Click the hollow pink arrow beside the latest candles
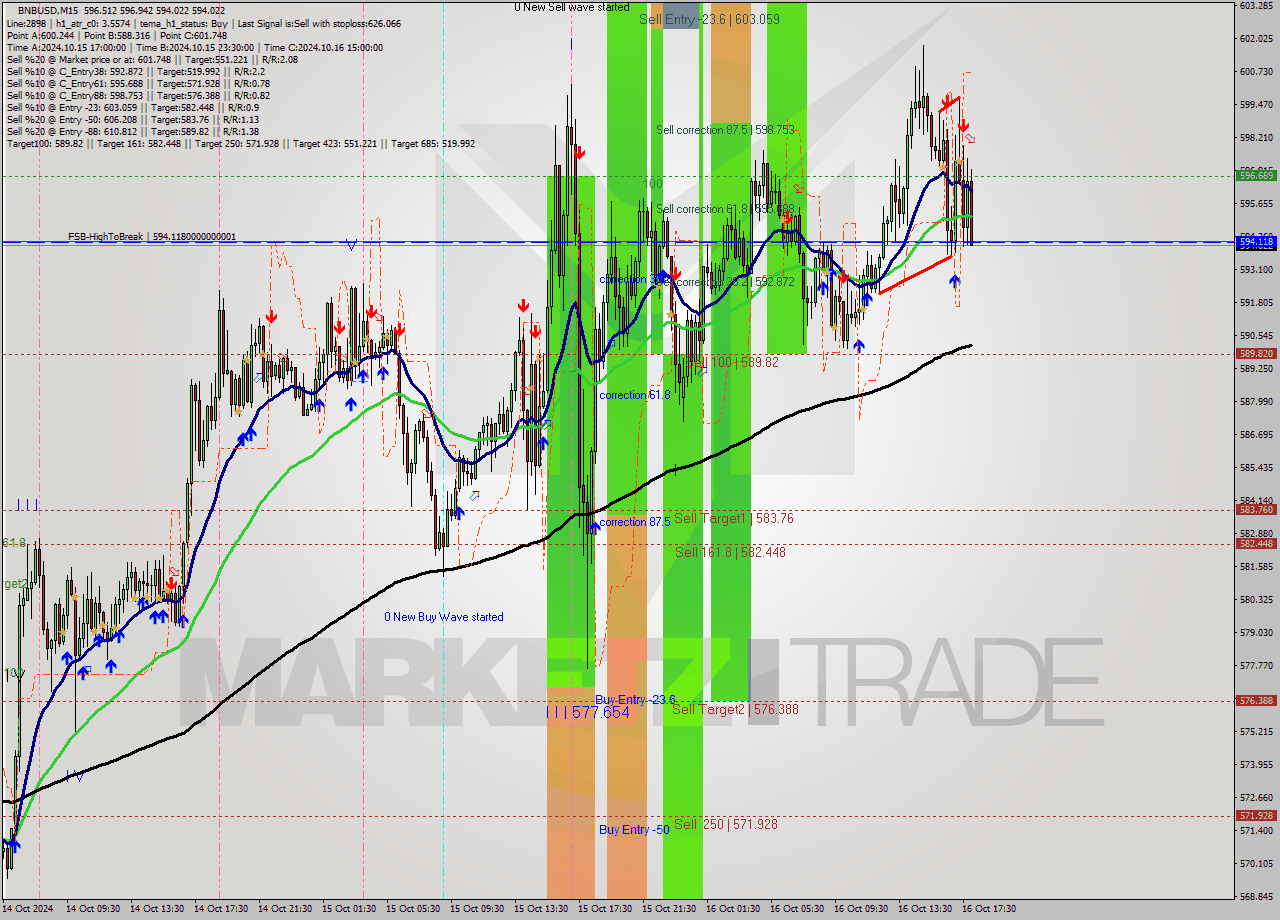Viewport: 1280px width, 920px height. (x=970, y=138)
